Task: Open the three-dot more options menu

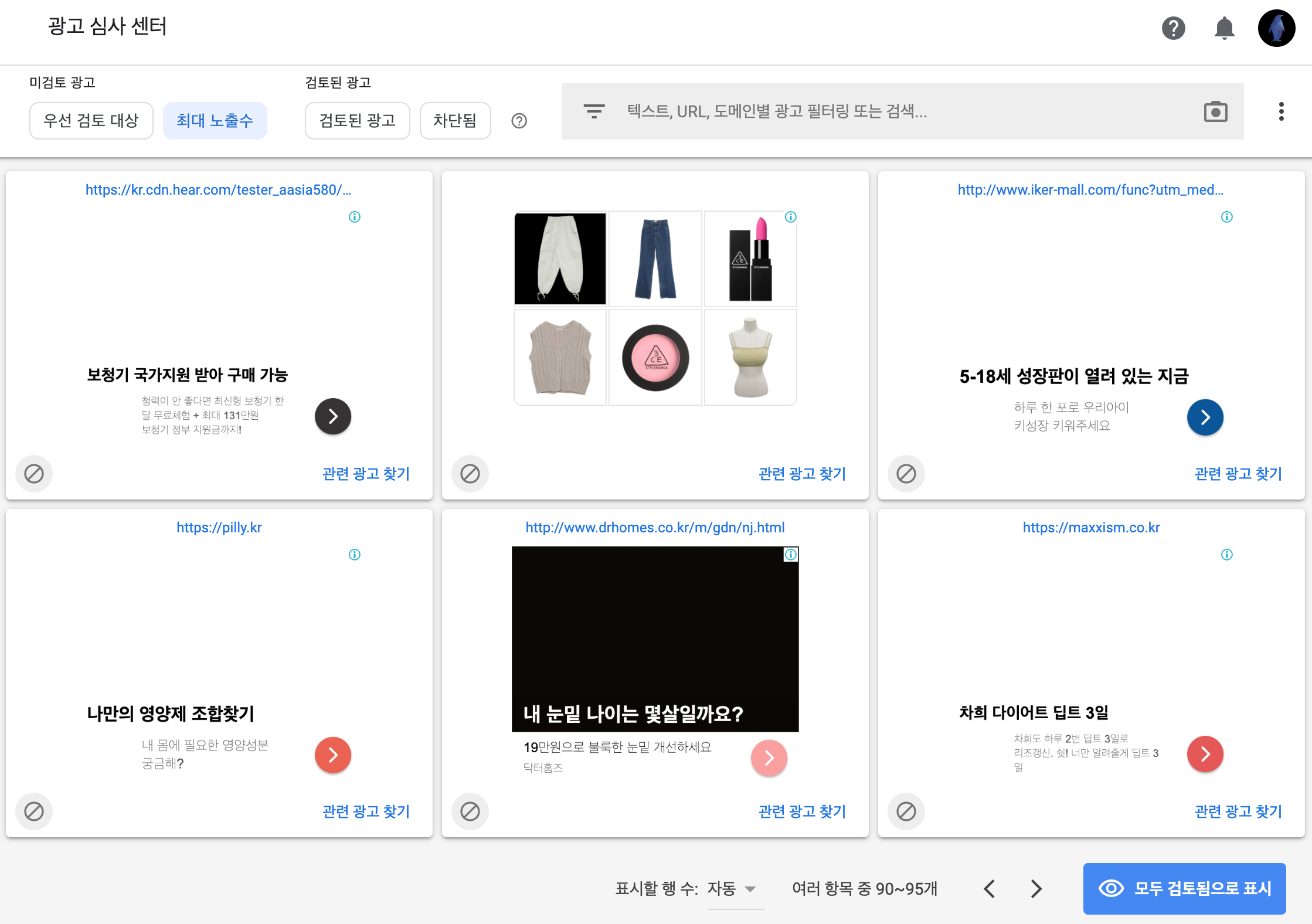Action: pyautogui.click(x=1281, y=111)
